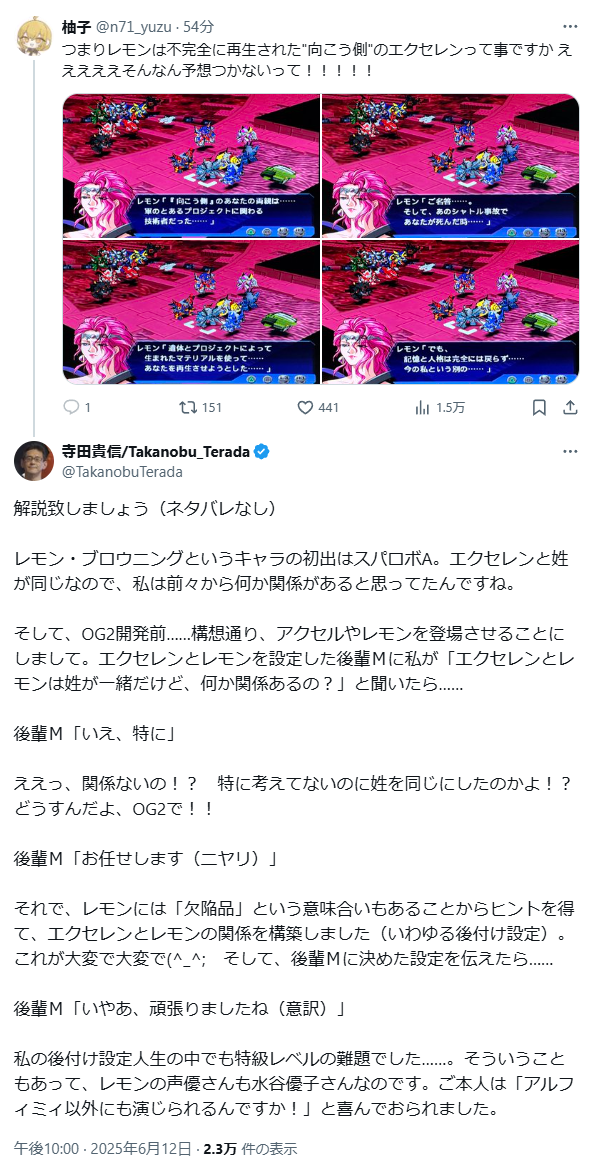Image resolution: width=596 pixels, height=1167 pixels.
Task: Open the @n71_yuzu handle link
Action: click(x=134, y=27)
